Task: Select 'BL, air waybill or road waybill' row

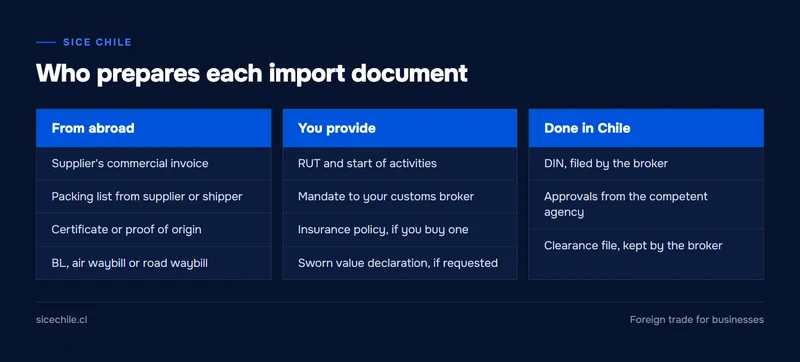Action: point(154,263)
